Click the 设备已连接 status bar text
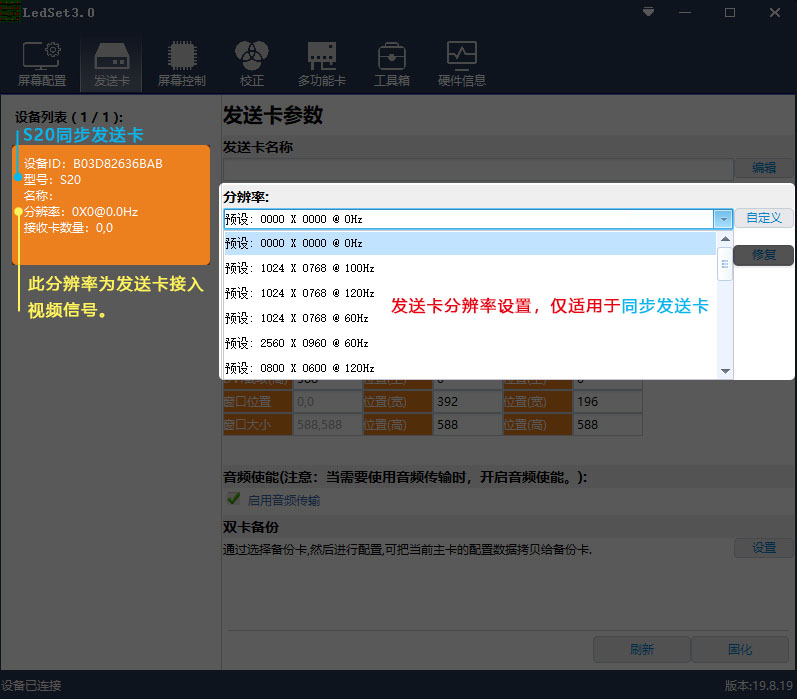This screenshot has width=797, height=699. pyautogui.click(x=31, y=686)
